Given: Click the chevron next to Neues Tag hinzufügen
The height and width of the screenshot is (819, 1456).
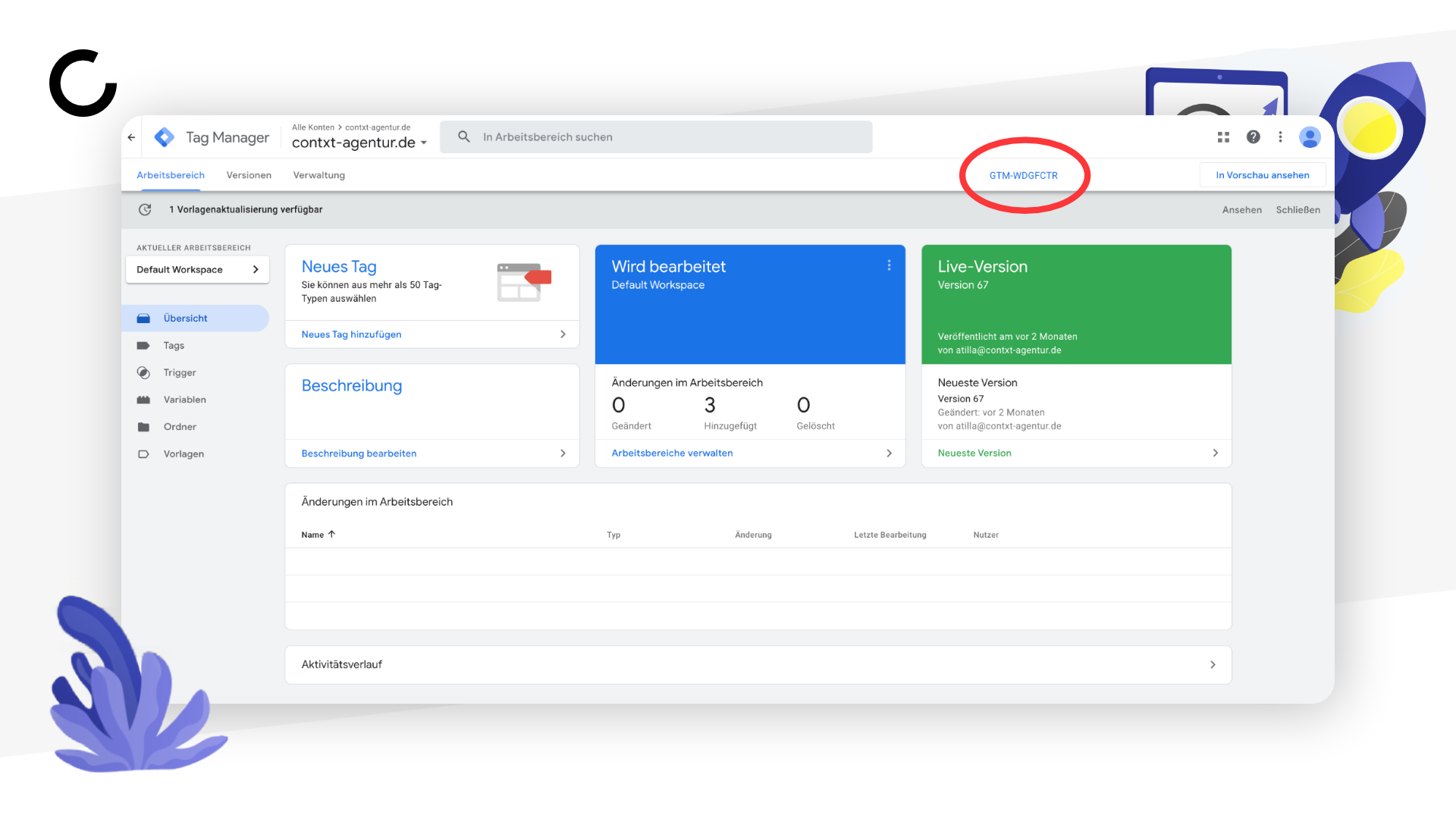Looking at the screenshot, I should 563,334.
